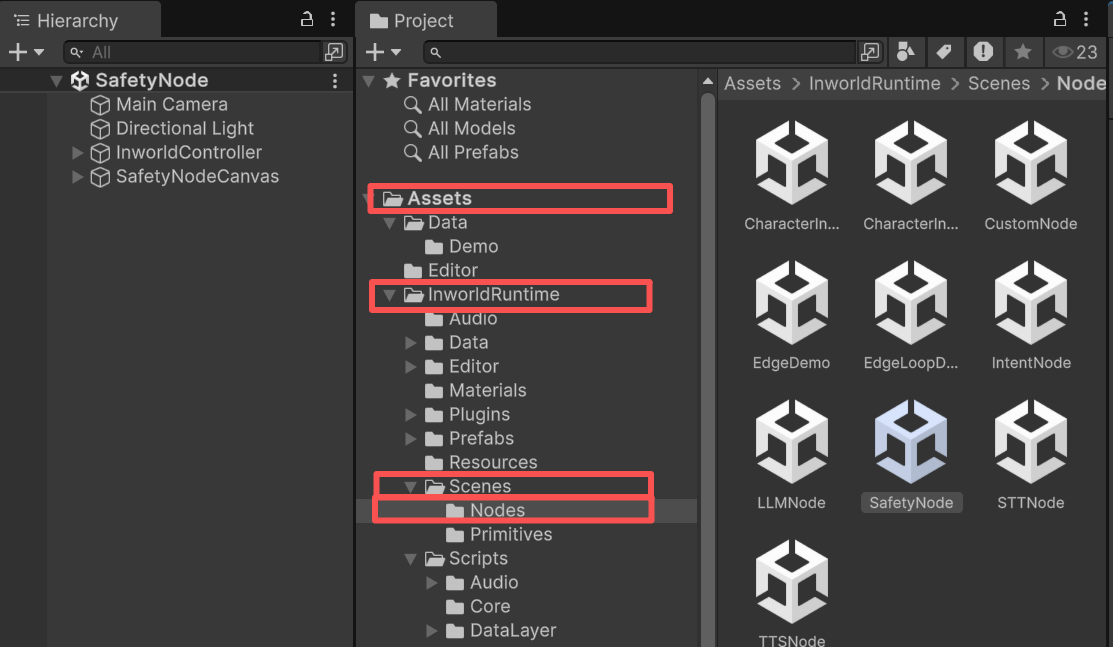Click the folder tree scrollbar up arrow
This screenshot has width=1113, height=647.
click(x=708, y=81)
